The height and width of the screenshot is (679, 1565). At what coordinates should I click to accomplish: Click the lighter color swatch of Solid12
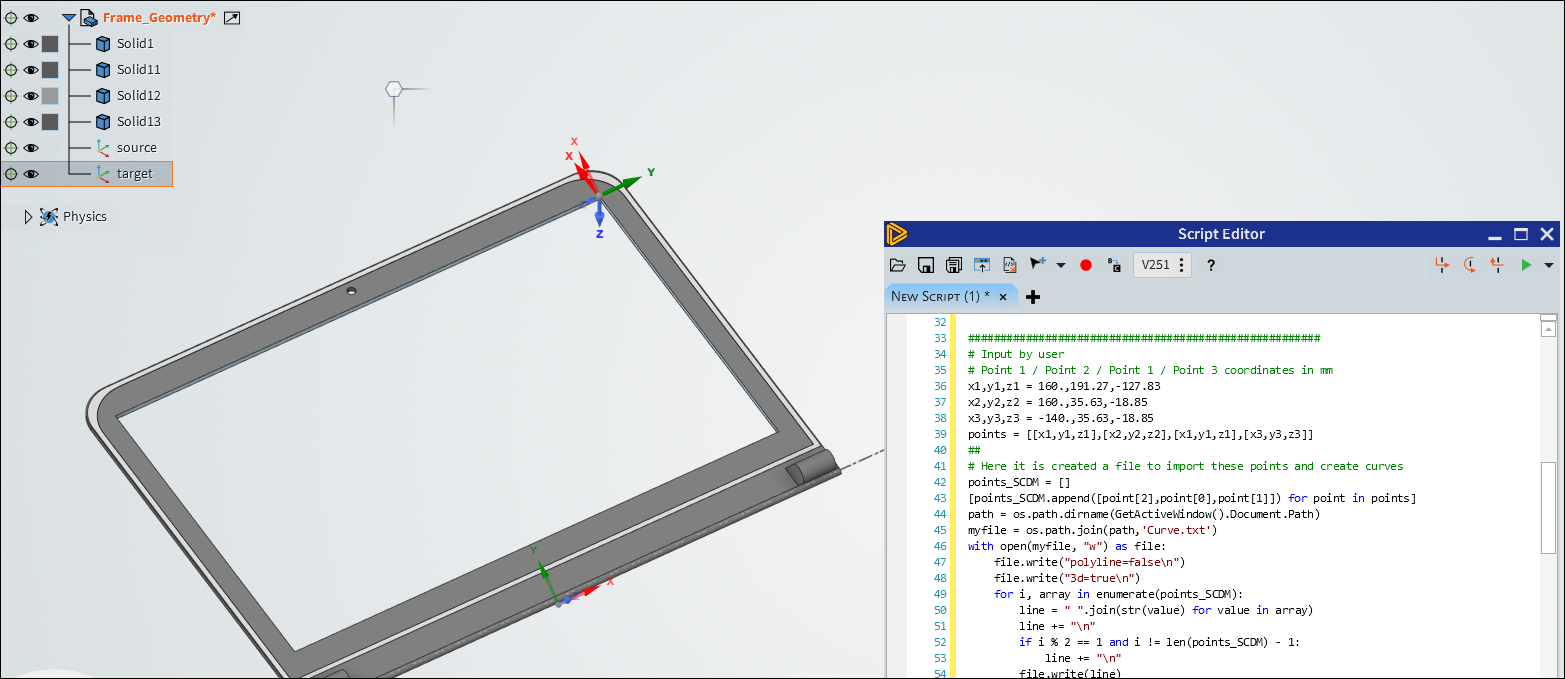[x=50, y=96]
